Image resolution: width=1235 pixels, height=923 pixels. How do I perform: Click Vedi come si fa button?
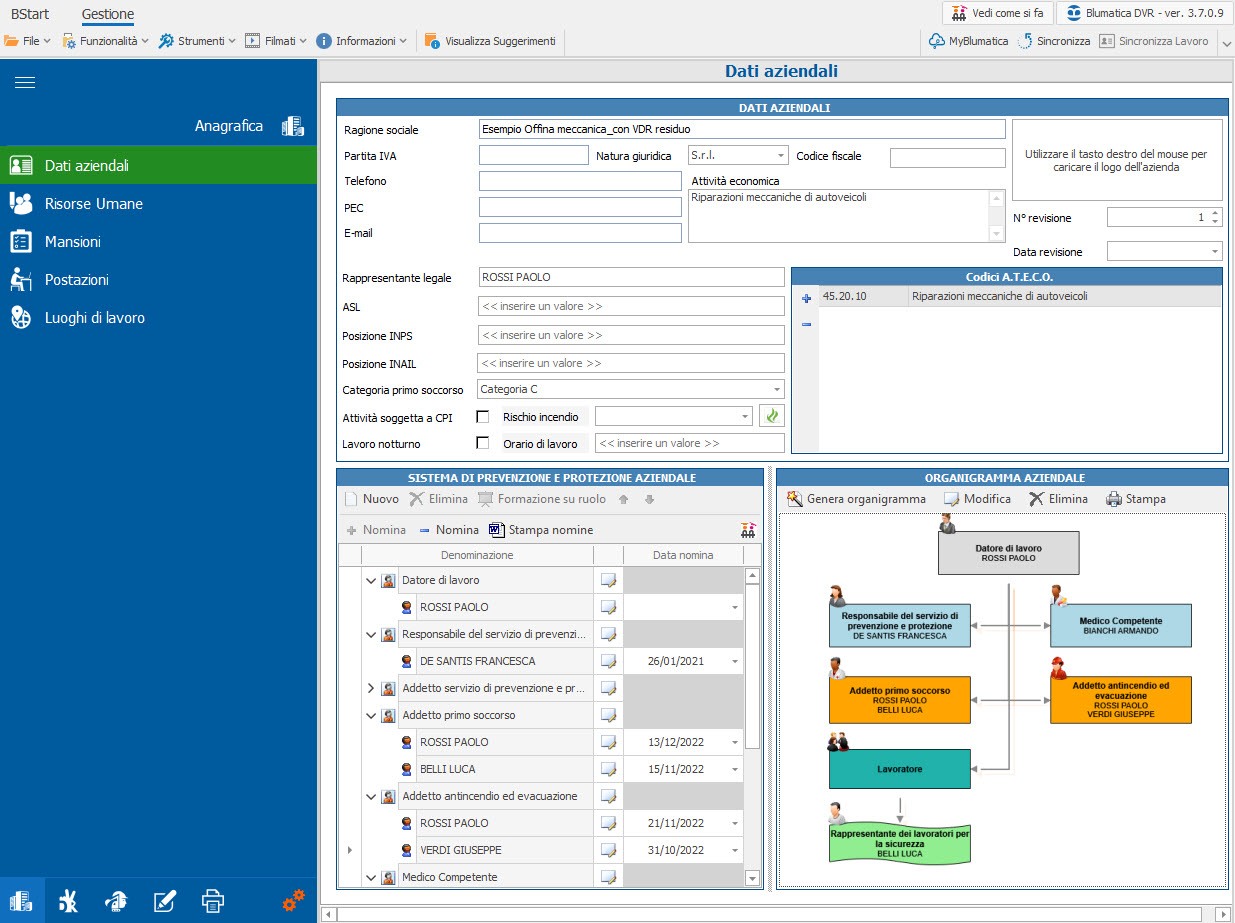(998, 13)
